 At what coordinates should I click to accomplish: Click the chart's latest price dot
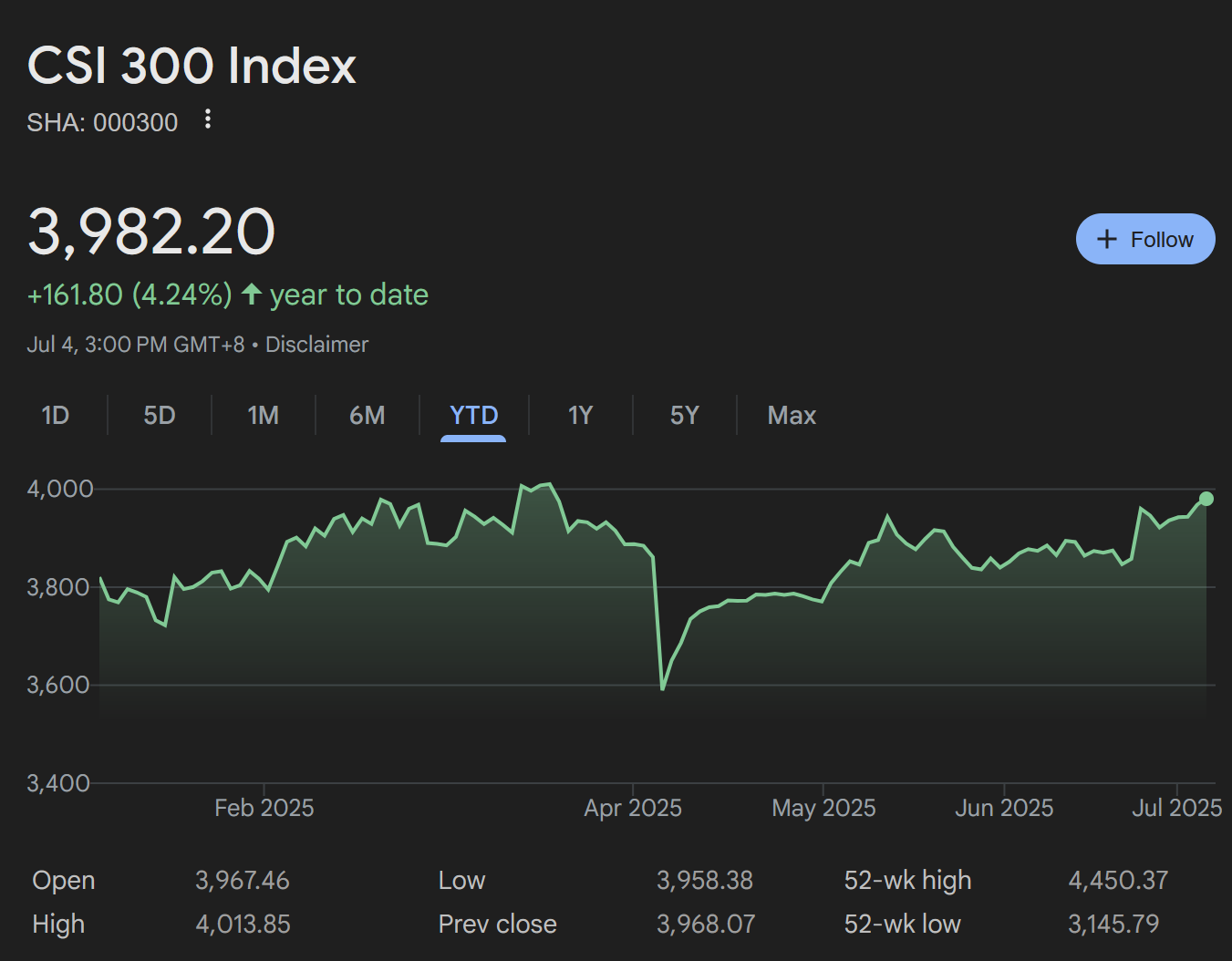1206,499
